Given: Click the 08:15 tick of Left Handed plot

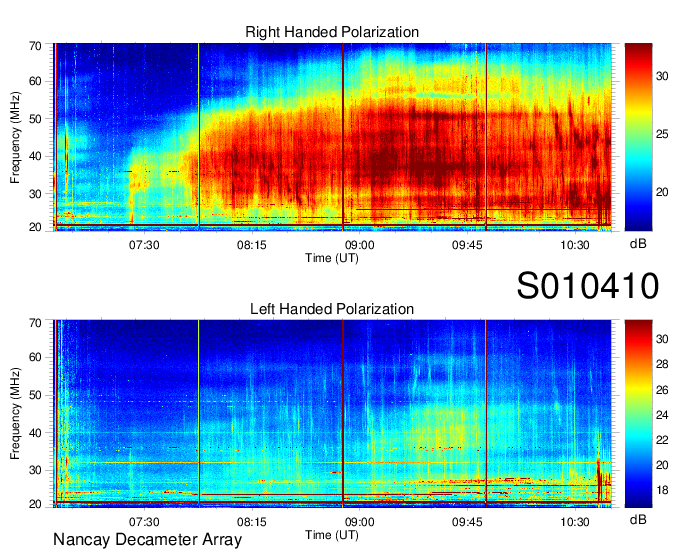Looking at the screenshot, I should (252, 522).
